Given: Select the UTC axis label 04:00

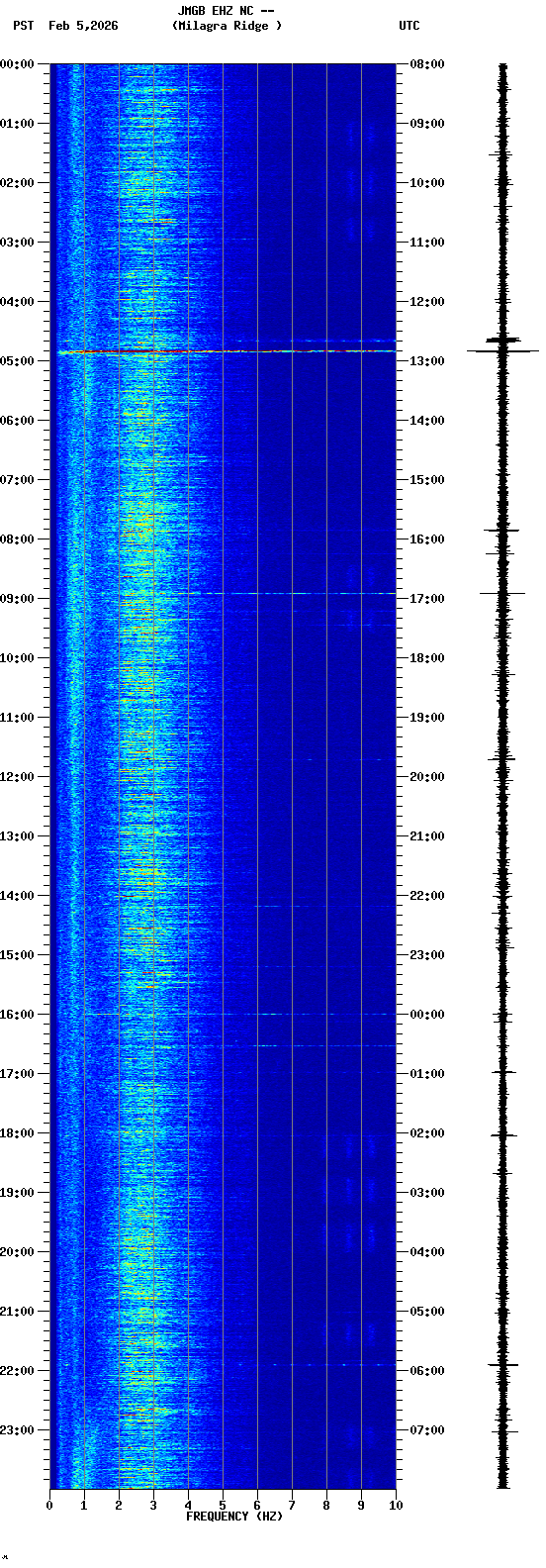Looking at the screenshot, I should tap(427, 1252).
